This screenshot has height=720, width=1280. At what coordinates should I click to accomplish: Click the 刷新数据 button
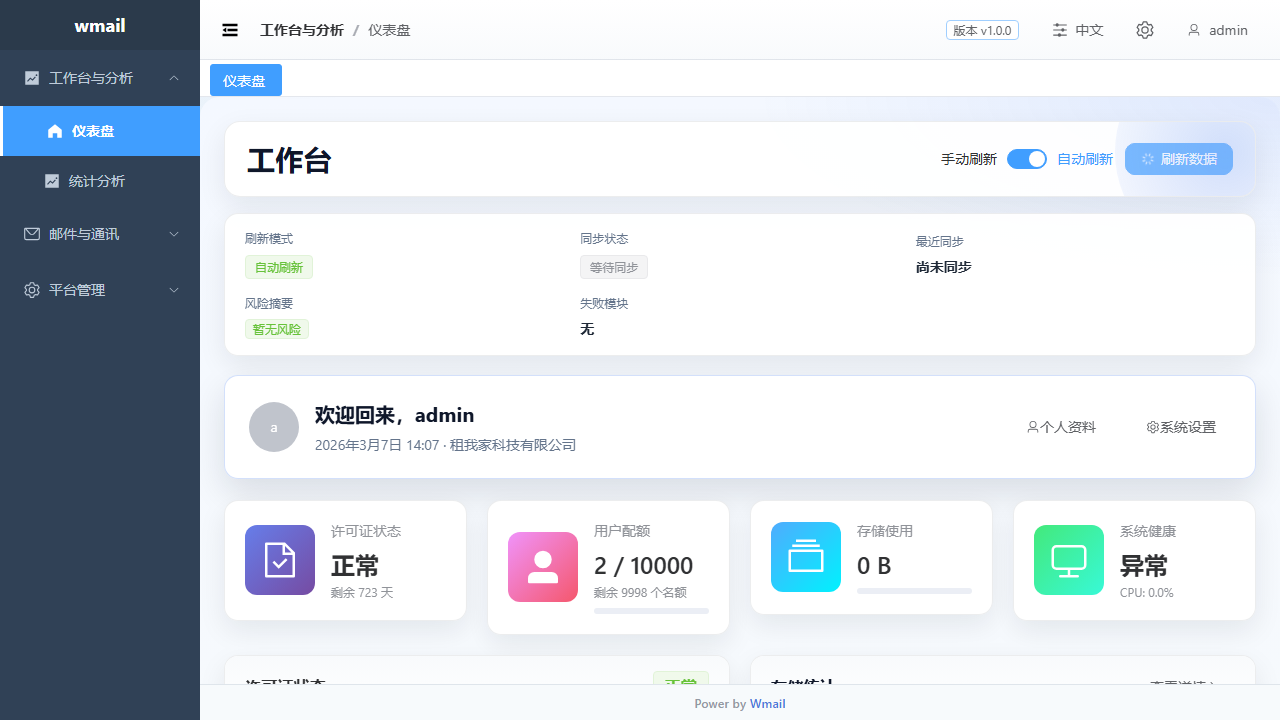coord(1179,159)
